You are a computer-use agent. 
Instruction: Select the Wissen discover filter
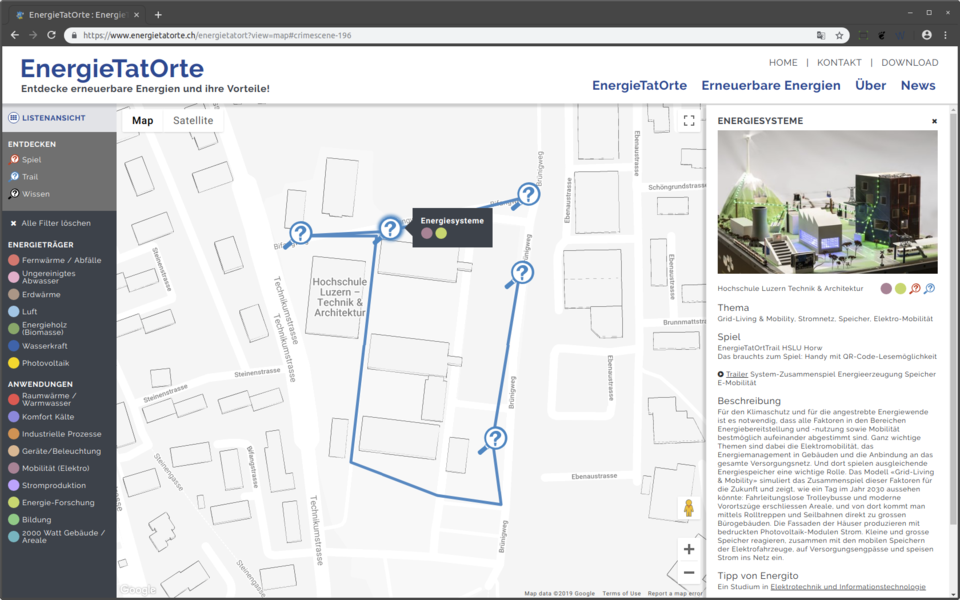[x=29, y=194]
